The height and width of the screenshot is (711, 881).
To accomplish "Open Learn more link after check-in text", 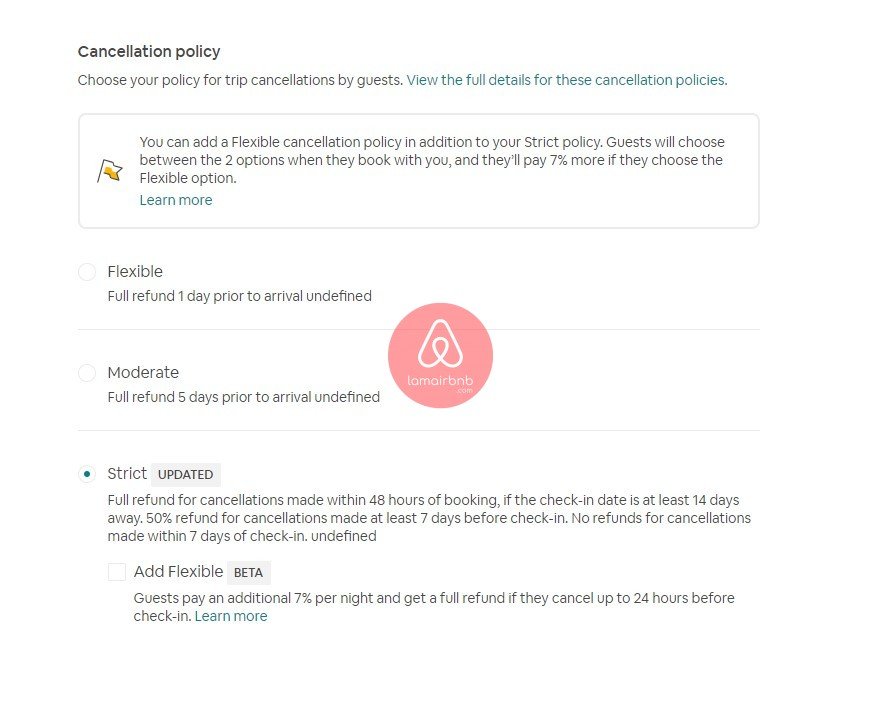I will [231, 616].
